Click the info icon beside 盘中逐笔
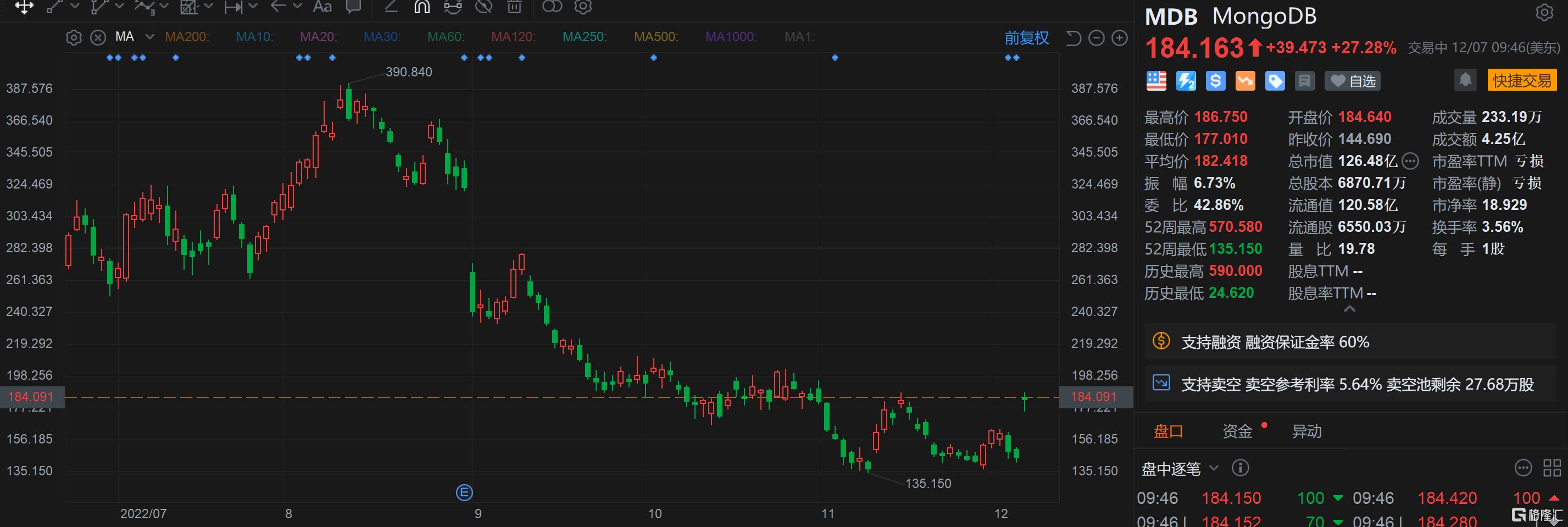 click(1240, 467)
